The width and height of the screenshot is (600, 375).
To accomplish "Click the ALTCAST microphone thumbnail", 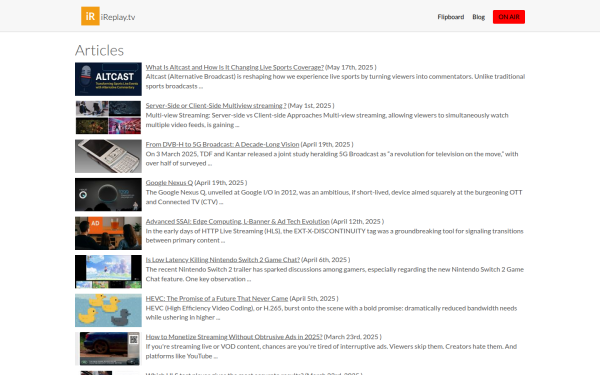I will pos(108,79).
